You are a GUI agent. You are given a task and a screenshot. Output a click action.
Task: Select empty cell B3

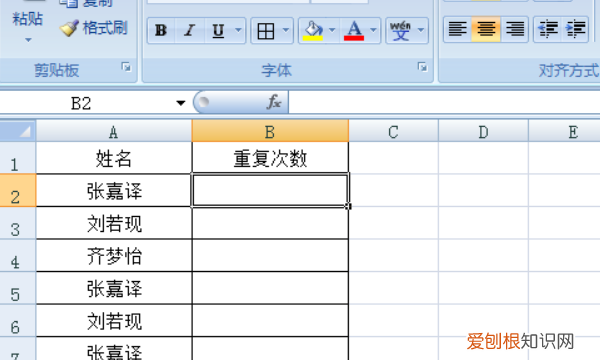tap(270, 223)
